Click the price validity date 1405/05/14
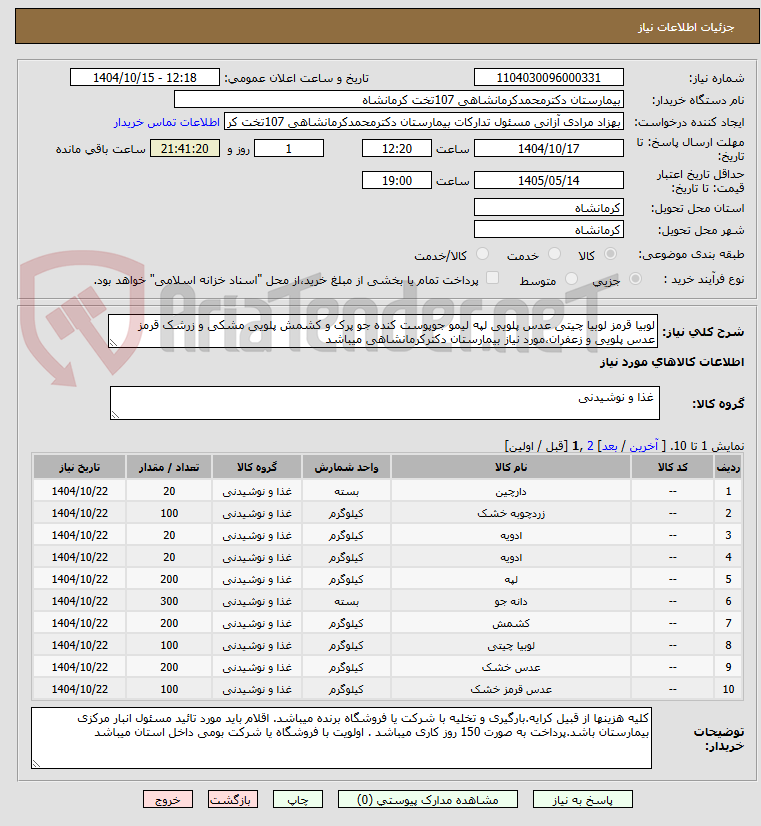The width and height of the screenshot is (761, 826). click(549, 180)
